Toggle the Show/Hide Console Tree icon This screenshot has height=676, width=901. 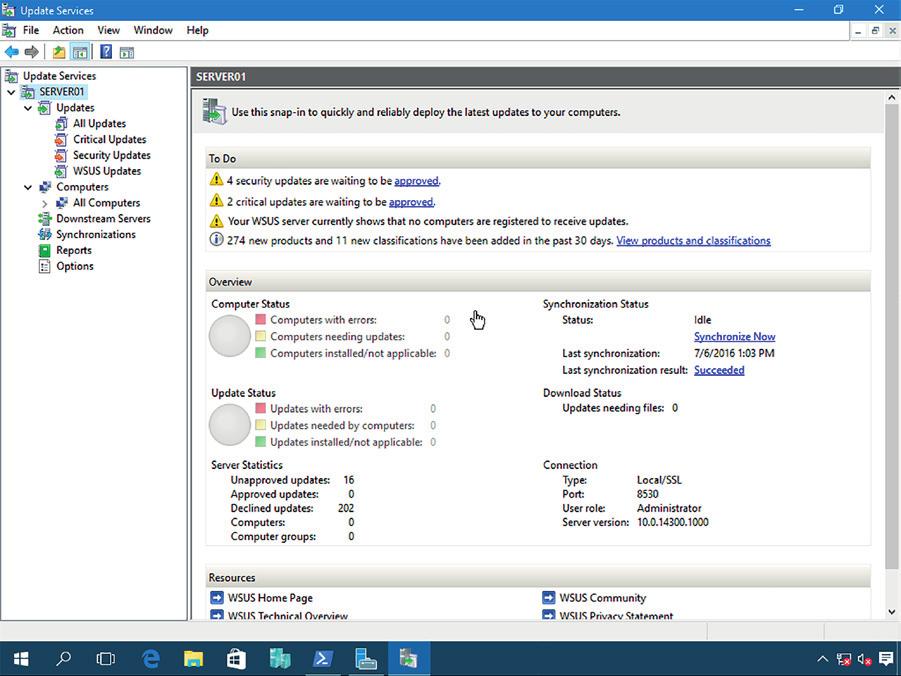click(80, 52)
